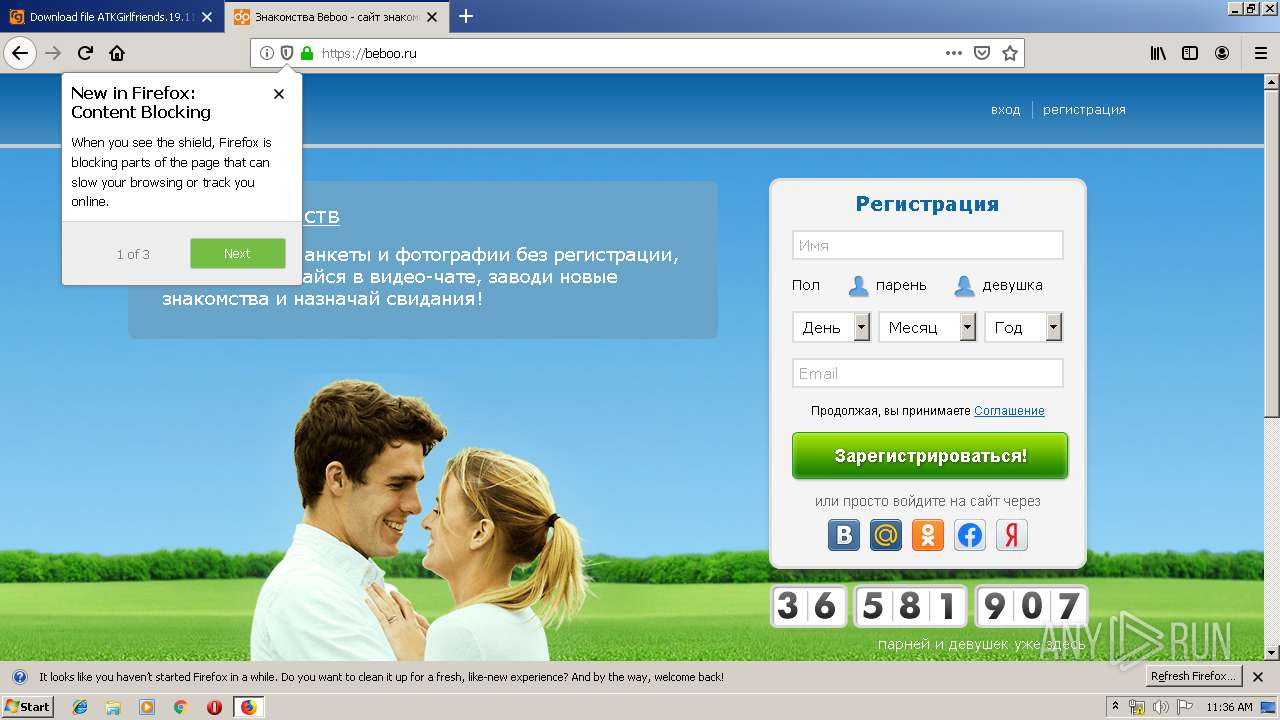Show hidden tray icons arrow
Image resolution: width=1280 pixels, height=720 pixels.
tap(1115, 707)
